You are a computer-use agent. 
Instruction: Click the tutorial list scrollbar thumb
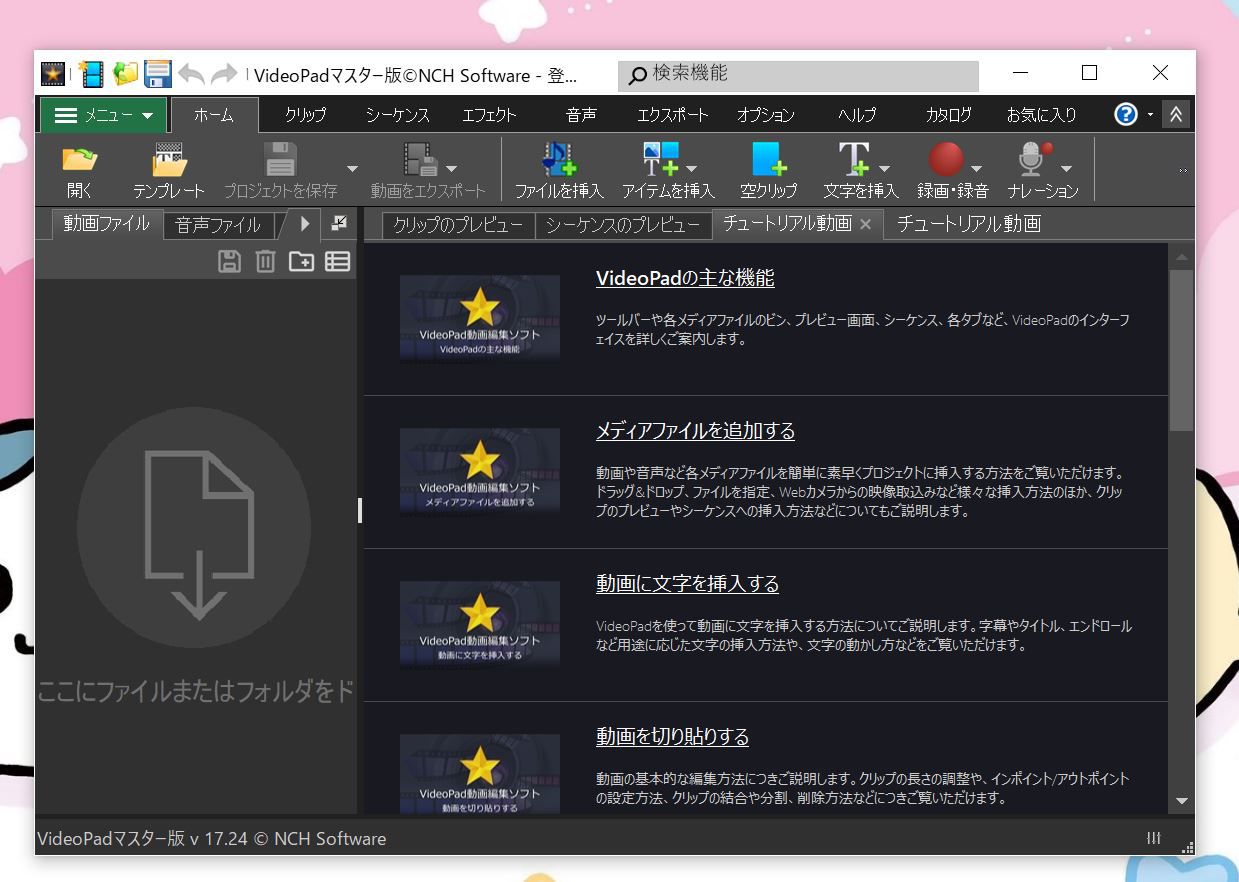(1181, 350)
